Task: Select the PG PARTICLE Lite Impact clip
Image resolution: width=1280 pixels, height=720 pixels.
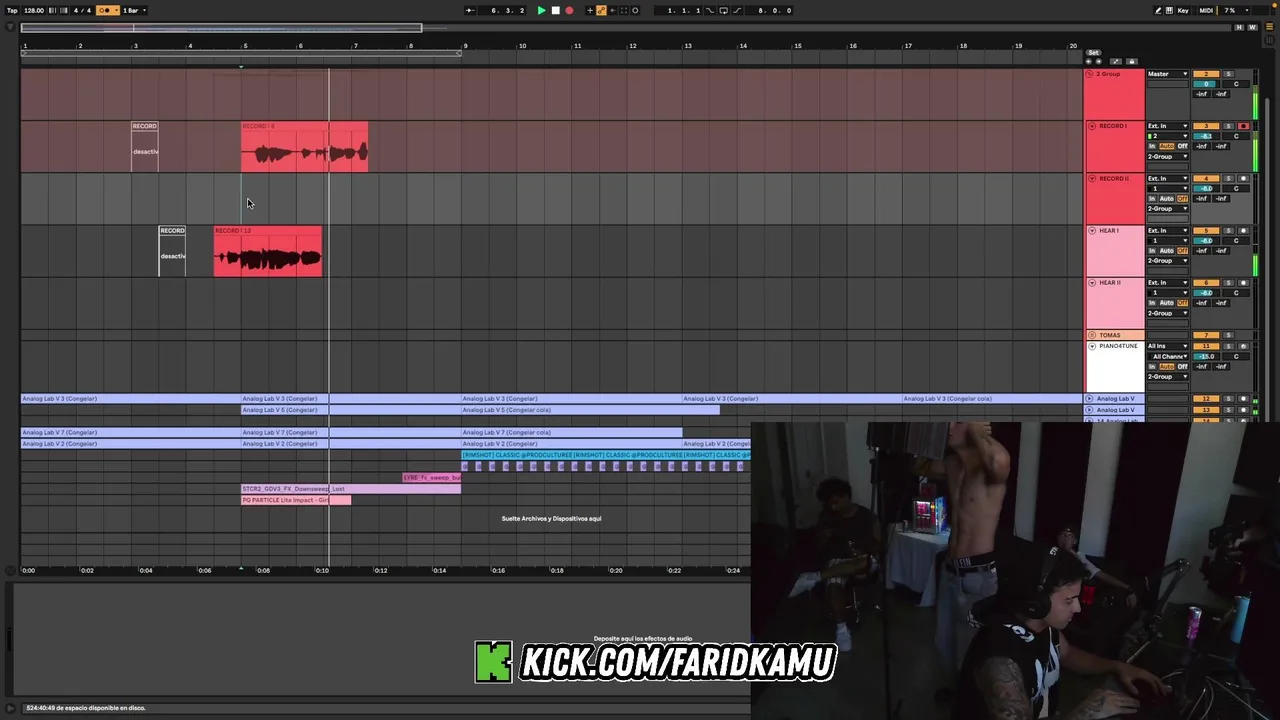Action: point(296,500)
